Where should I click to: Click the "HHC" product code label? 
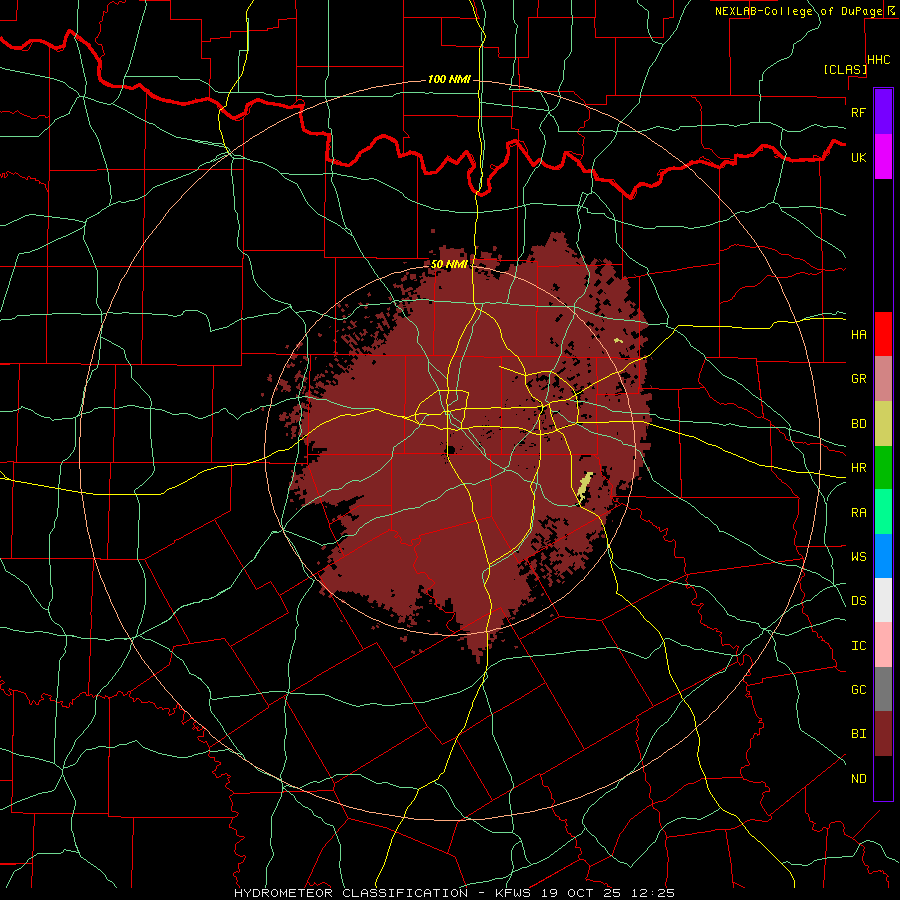pyautogui.click(x=879, y=60)
